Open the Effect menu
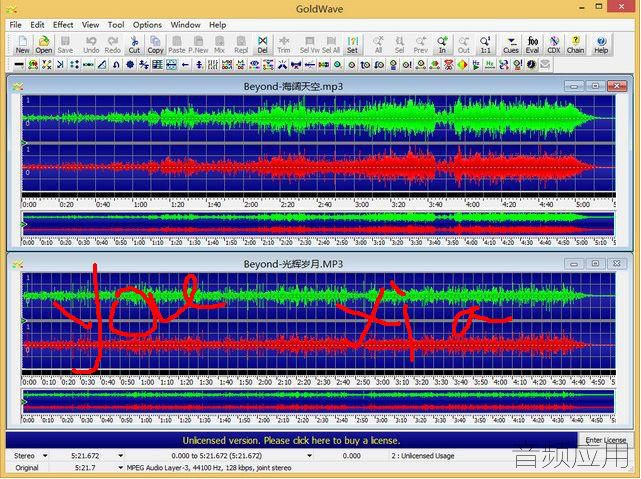The width and height of the screenshot is (641, 479). tap(63, 25)
